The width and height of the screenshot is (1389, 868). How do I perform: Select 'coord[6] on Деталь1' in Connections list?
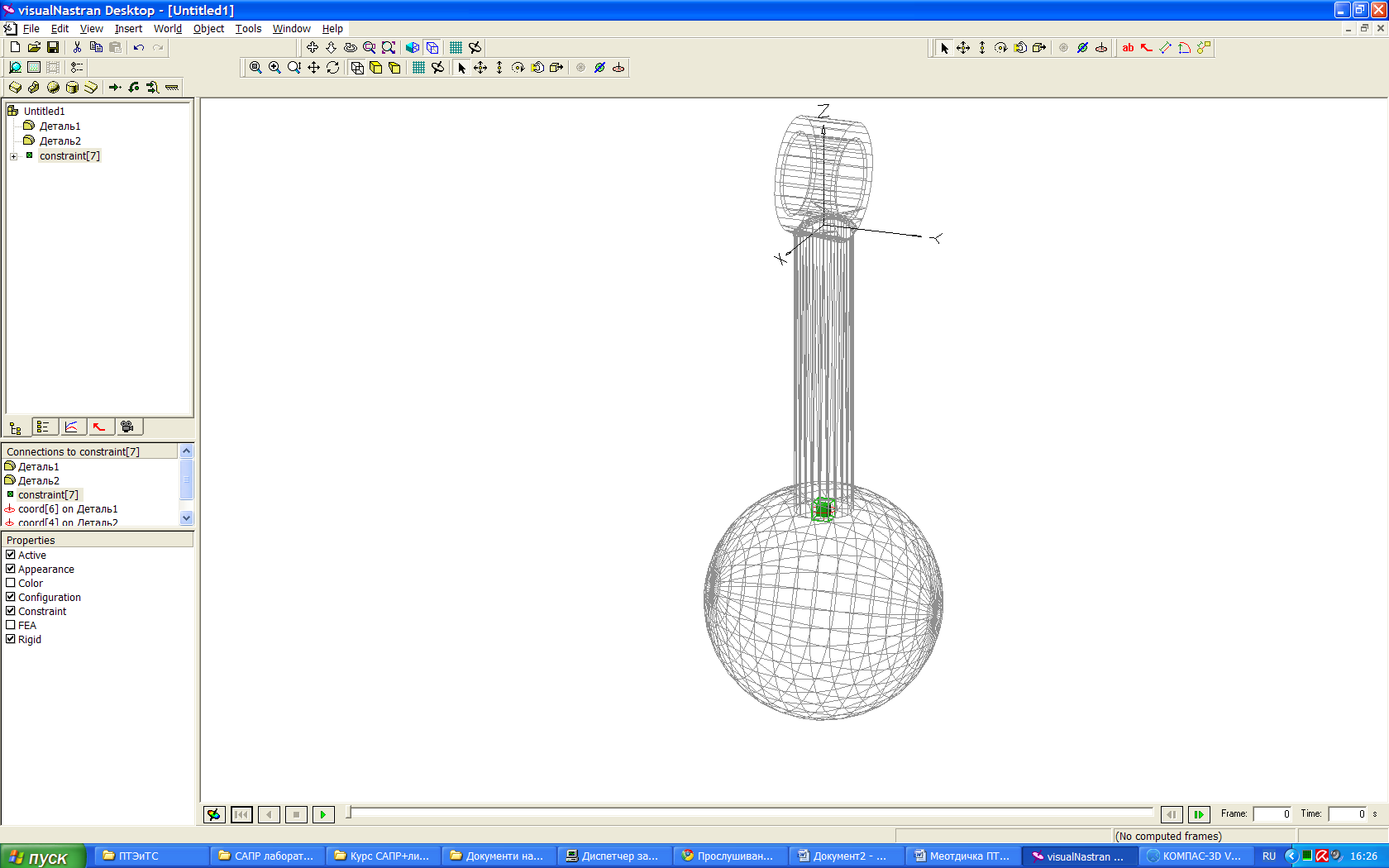pos(68,509)
